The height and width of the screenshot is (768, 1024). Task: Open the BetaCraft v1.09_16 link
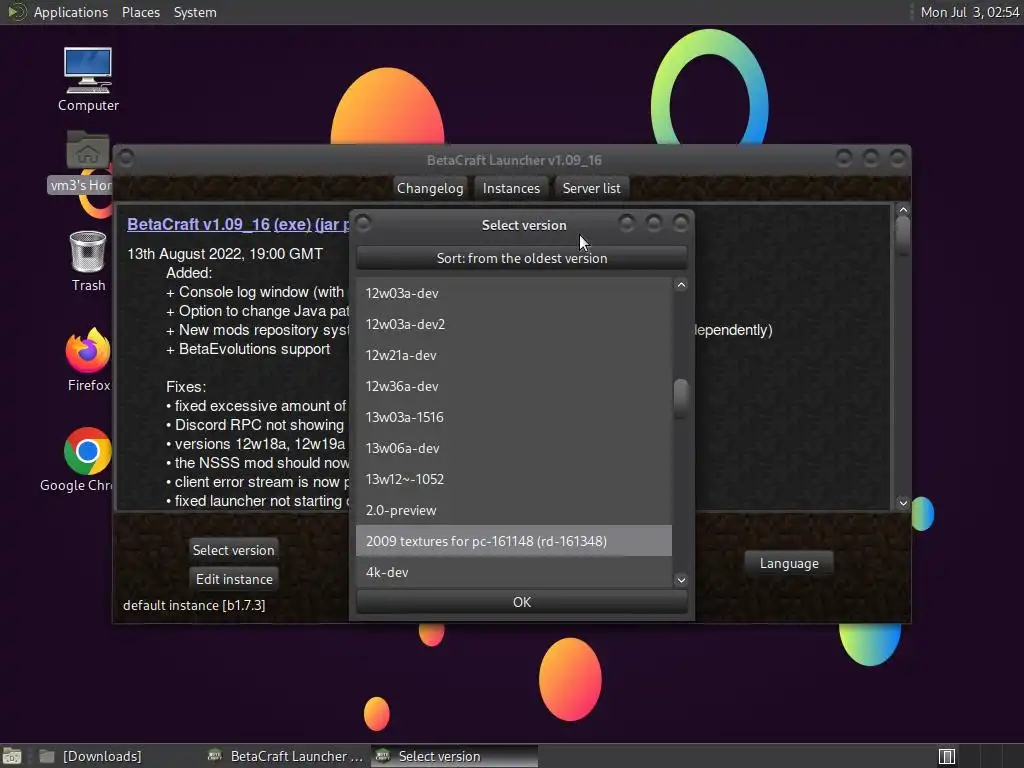pyautogui.click(x=199, y=224)
